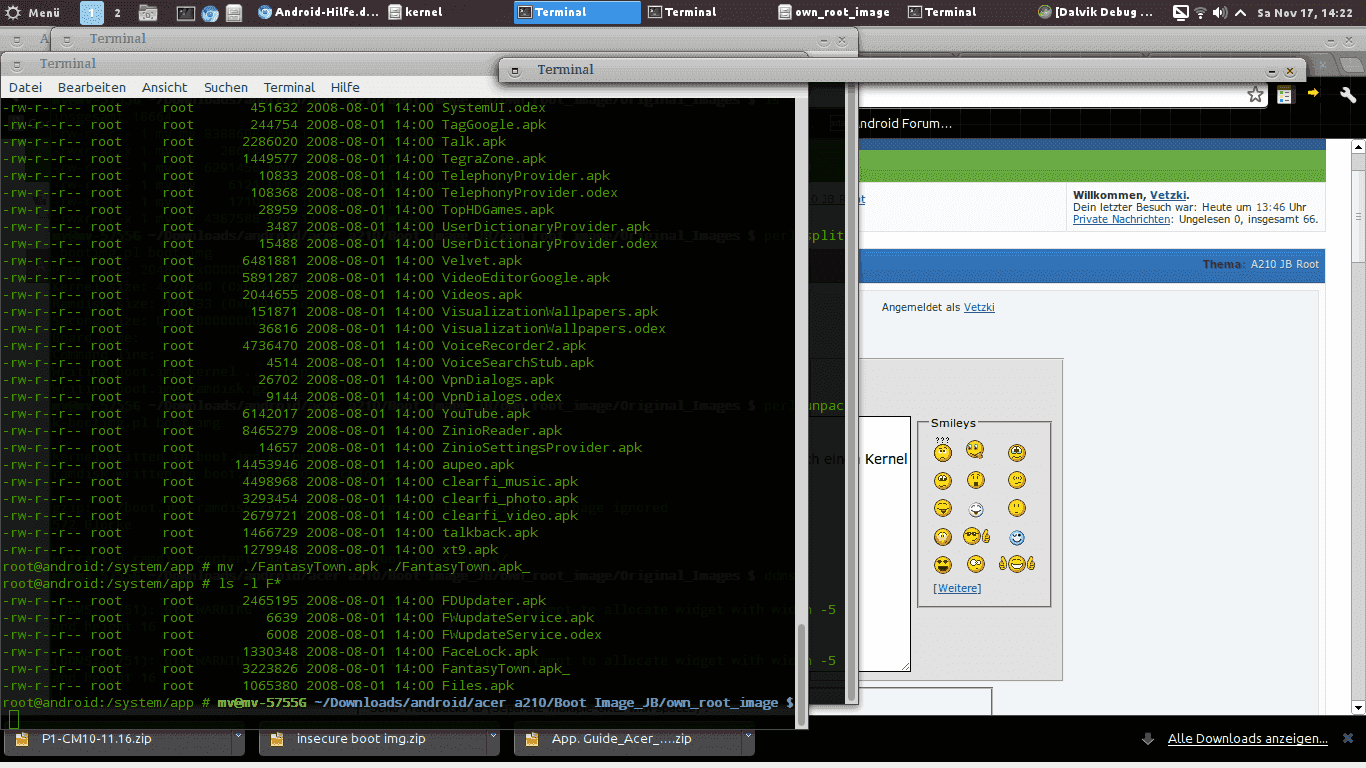This screenshot has height=768, width=1366.
Task: Open the volume speaker indicator
Action: tap(1220, 13)
